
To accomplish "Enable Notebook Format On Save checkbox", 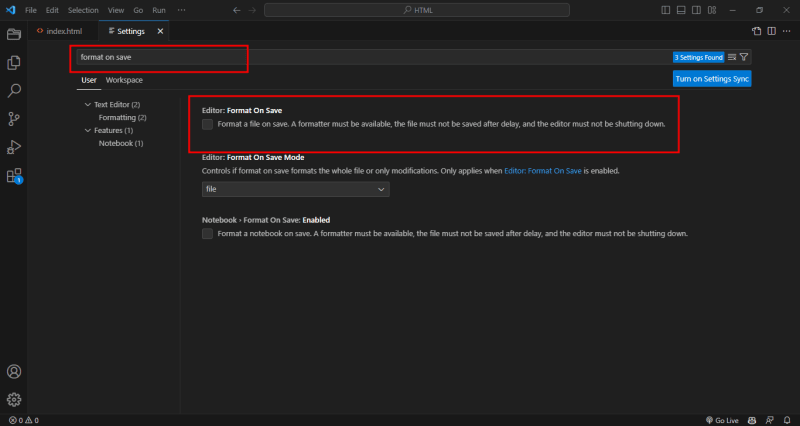I will (x=207, y=234).
